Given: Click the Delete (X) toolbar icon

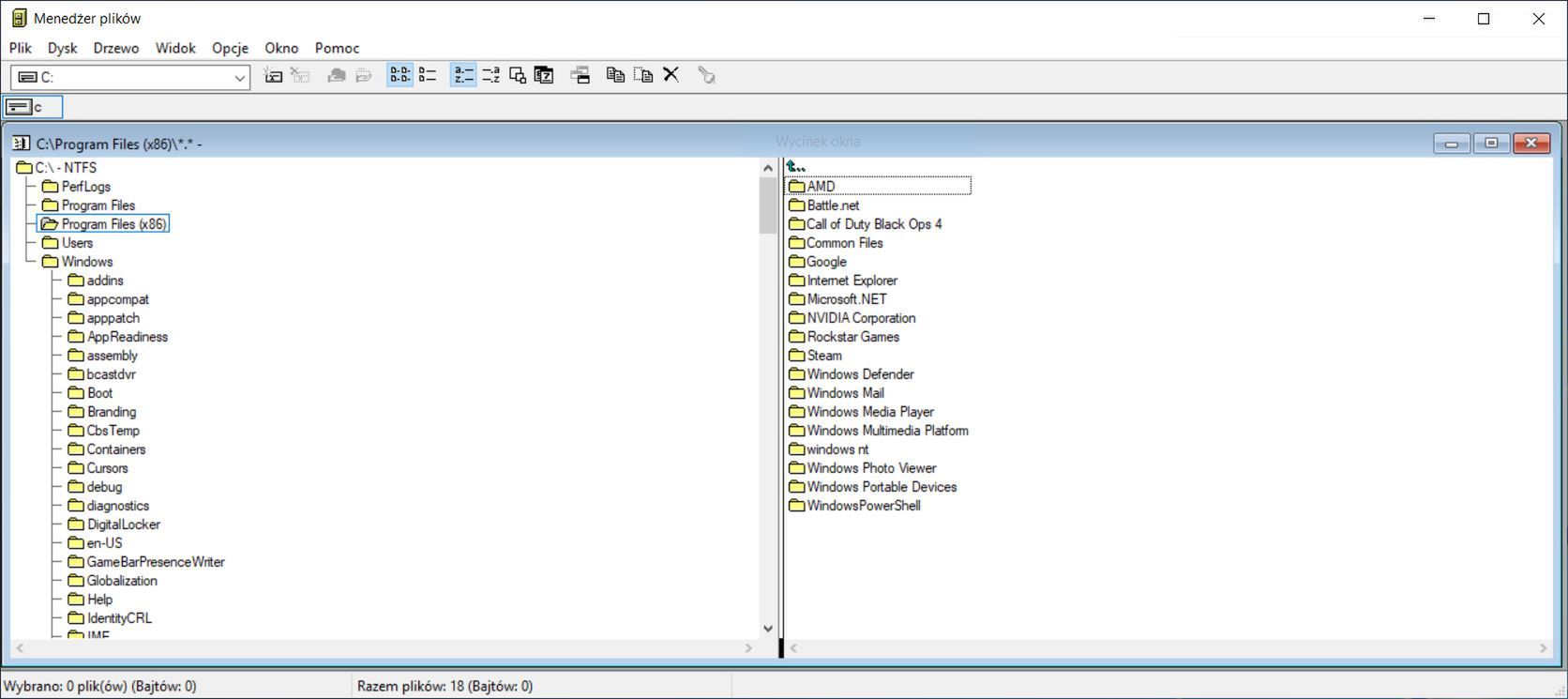Looking at the screenshot, I should 671,75.
